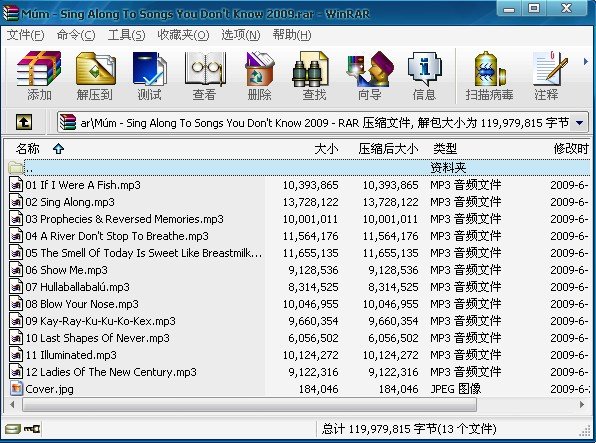Click the MP3 icon of 02 Sing Along
This screenshot has height=443, width=596.
16,202
